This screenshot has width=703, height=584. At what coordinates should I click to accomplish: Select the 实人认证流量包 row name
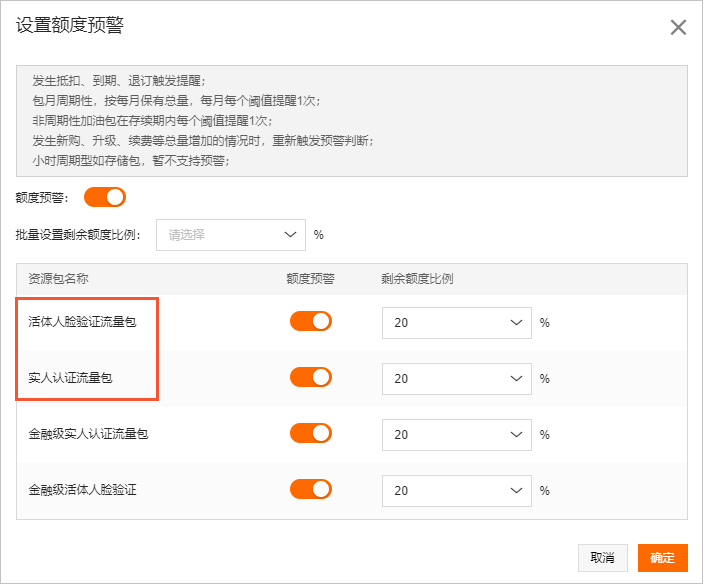coord(70,378)
